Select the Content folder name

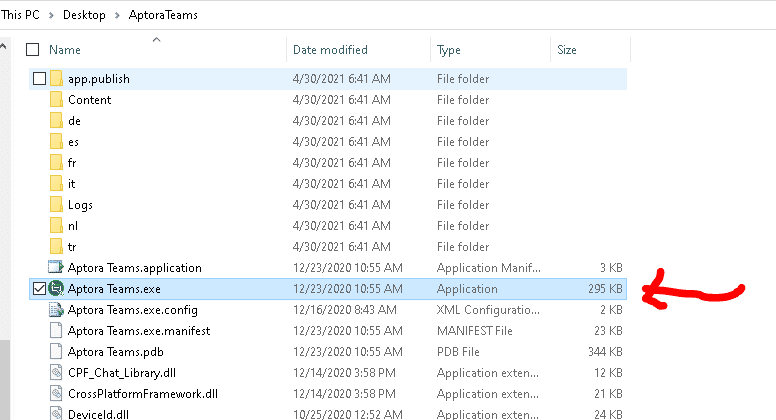(90, 99)
